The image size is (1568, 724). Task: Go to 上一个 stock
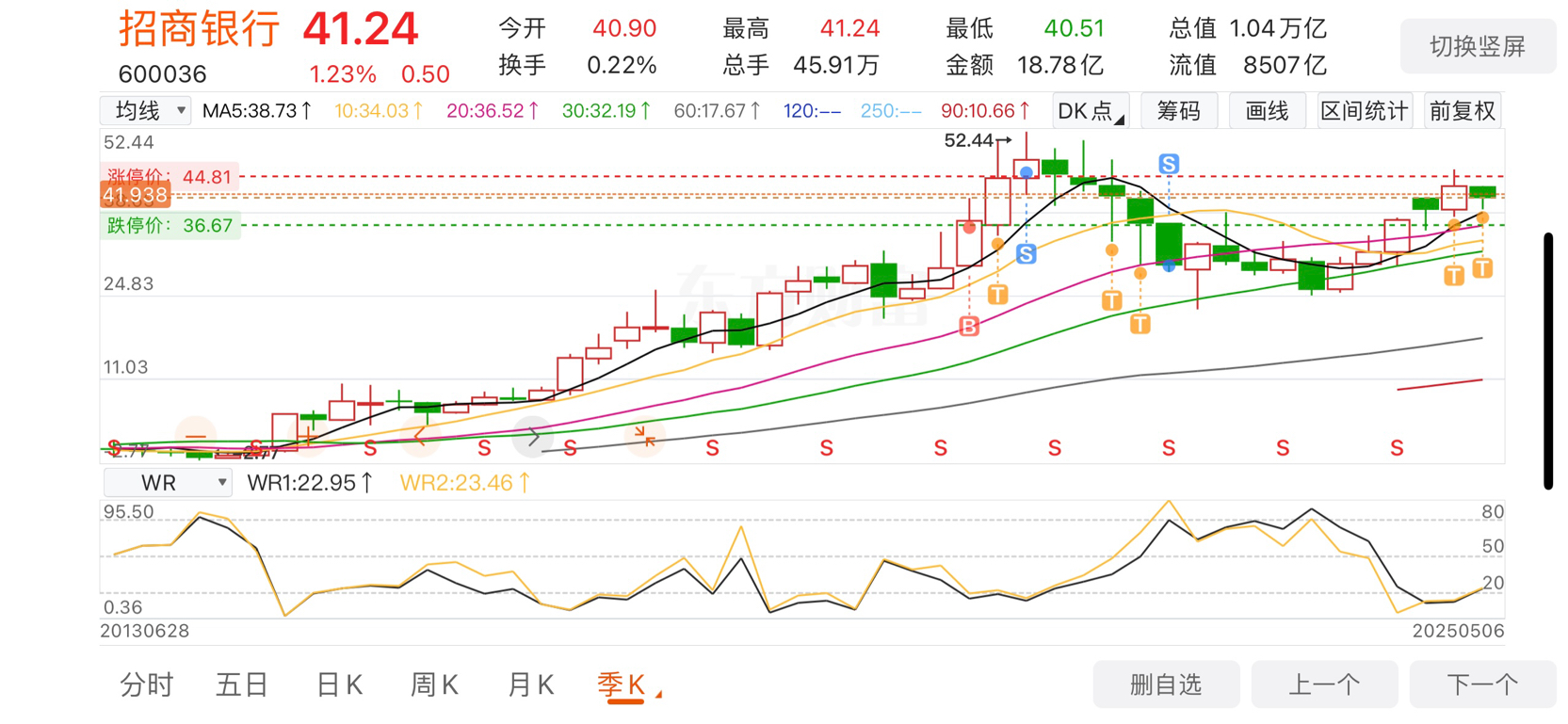[x=1324, y=684]
